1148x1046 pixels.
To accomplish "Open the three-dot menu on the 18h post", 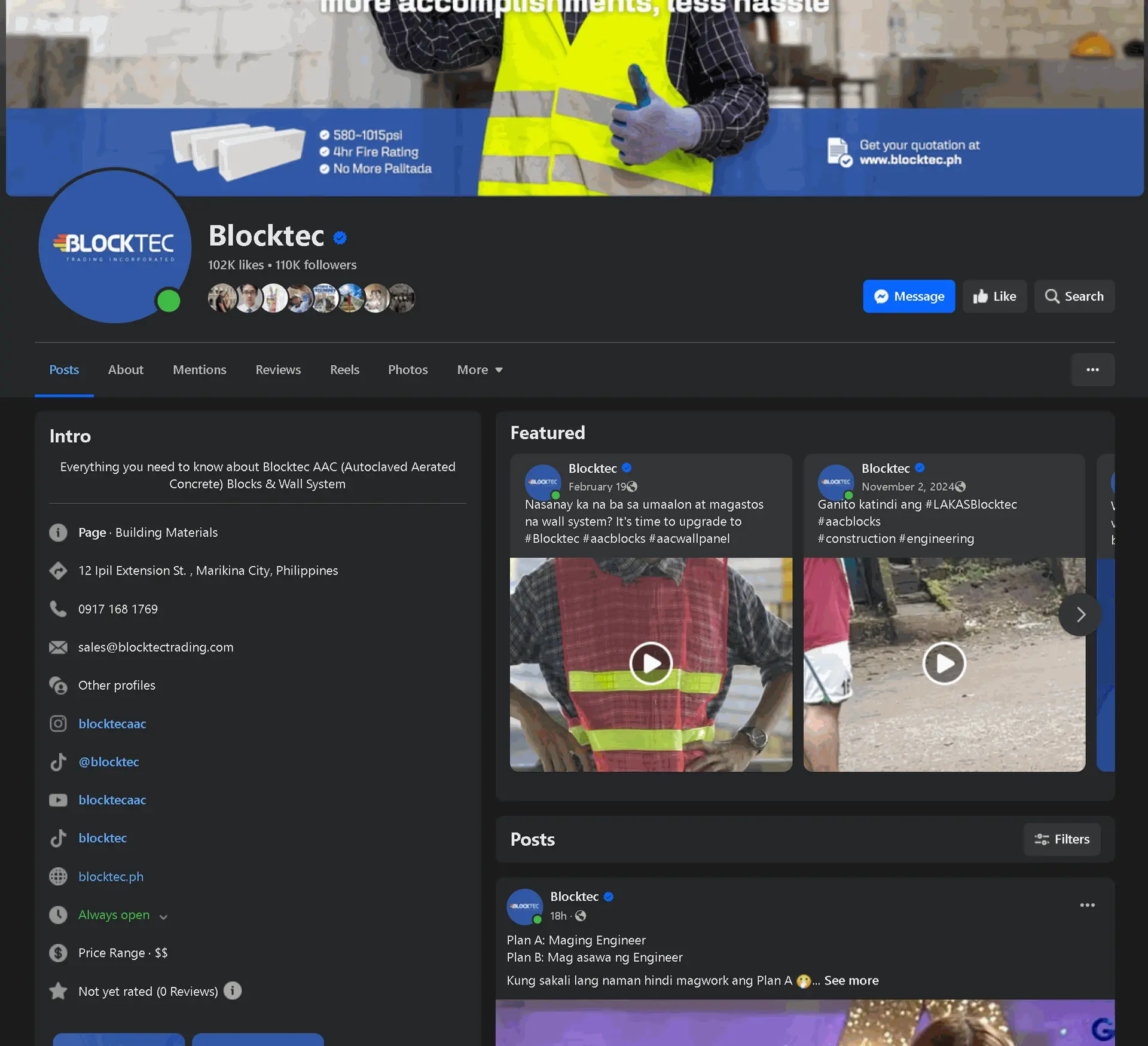I will (1087, 906).
